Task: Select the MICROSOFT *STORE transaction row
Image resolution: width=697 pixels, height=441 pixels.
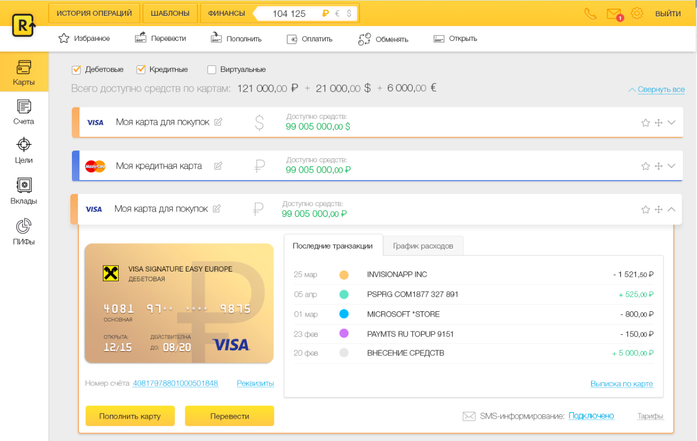Action: (473, 314)
